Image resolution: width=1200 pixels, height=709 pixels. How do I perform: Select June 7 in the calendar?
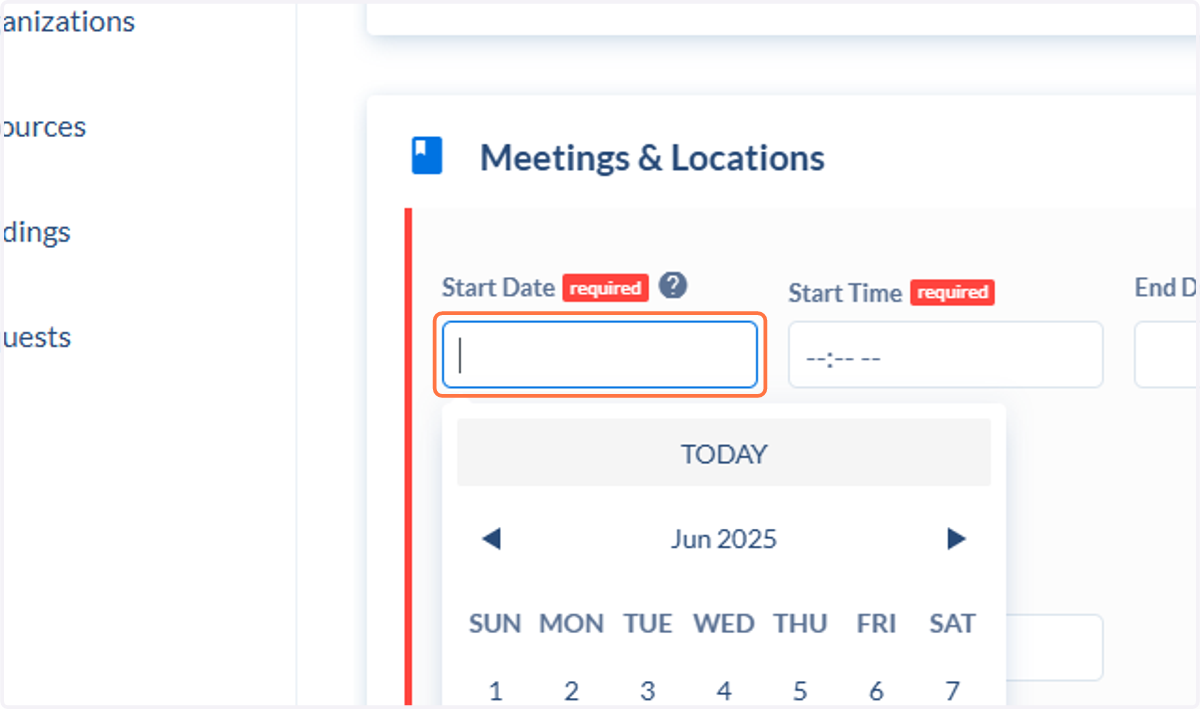click(x=952, y=690)
